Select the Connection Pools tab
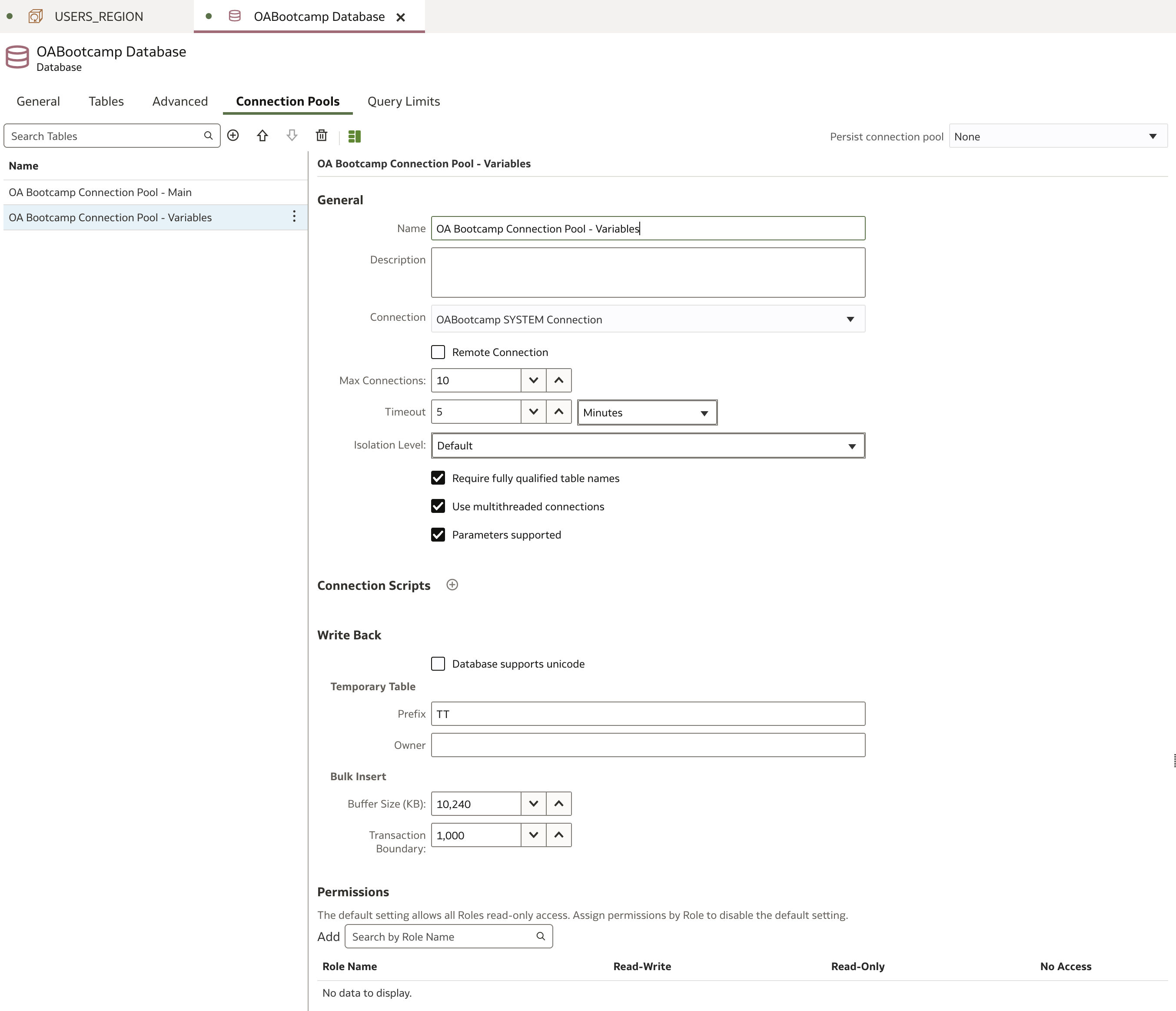 [288, 102]
